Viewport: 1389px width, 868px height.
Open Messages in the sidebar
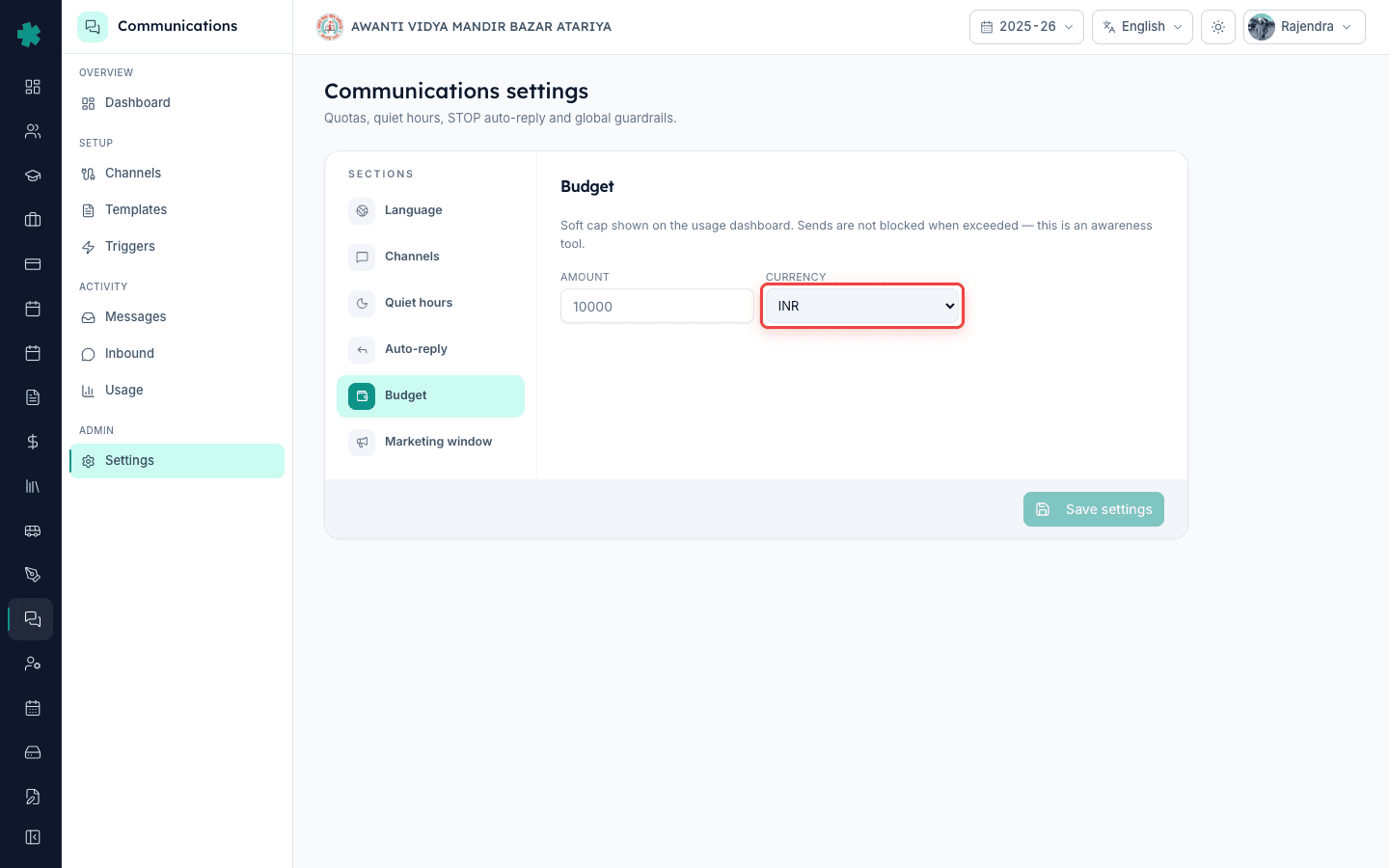pos(177,317)
